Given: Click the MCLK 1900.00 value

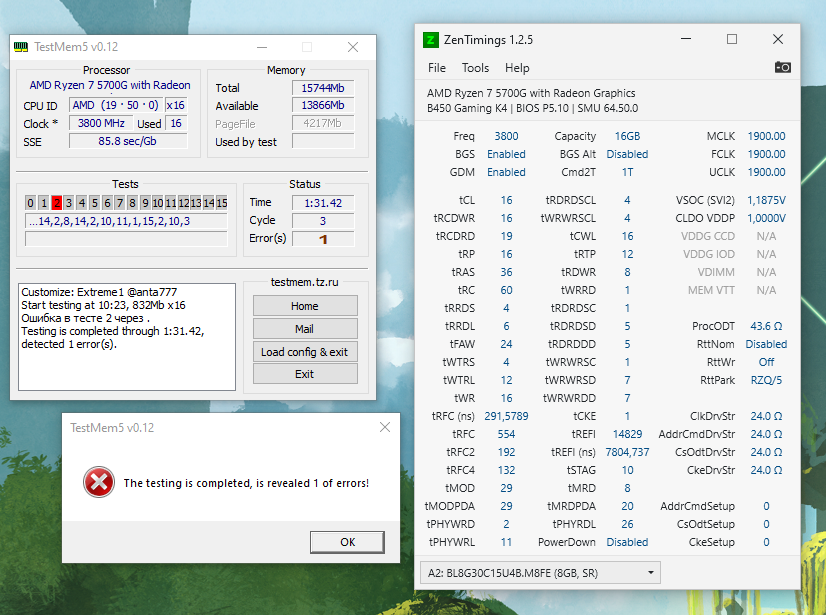Looking at the screenshot, I should (x=766, y=136).
